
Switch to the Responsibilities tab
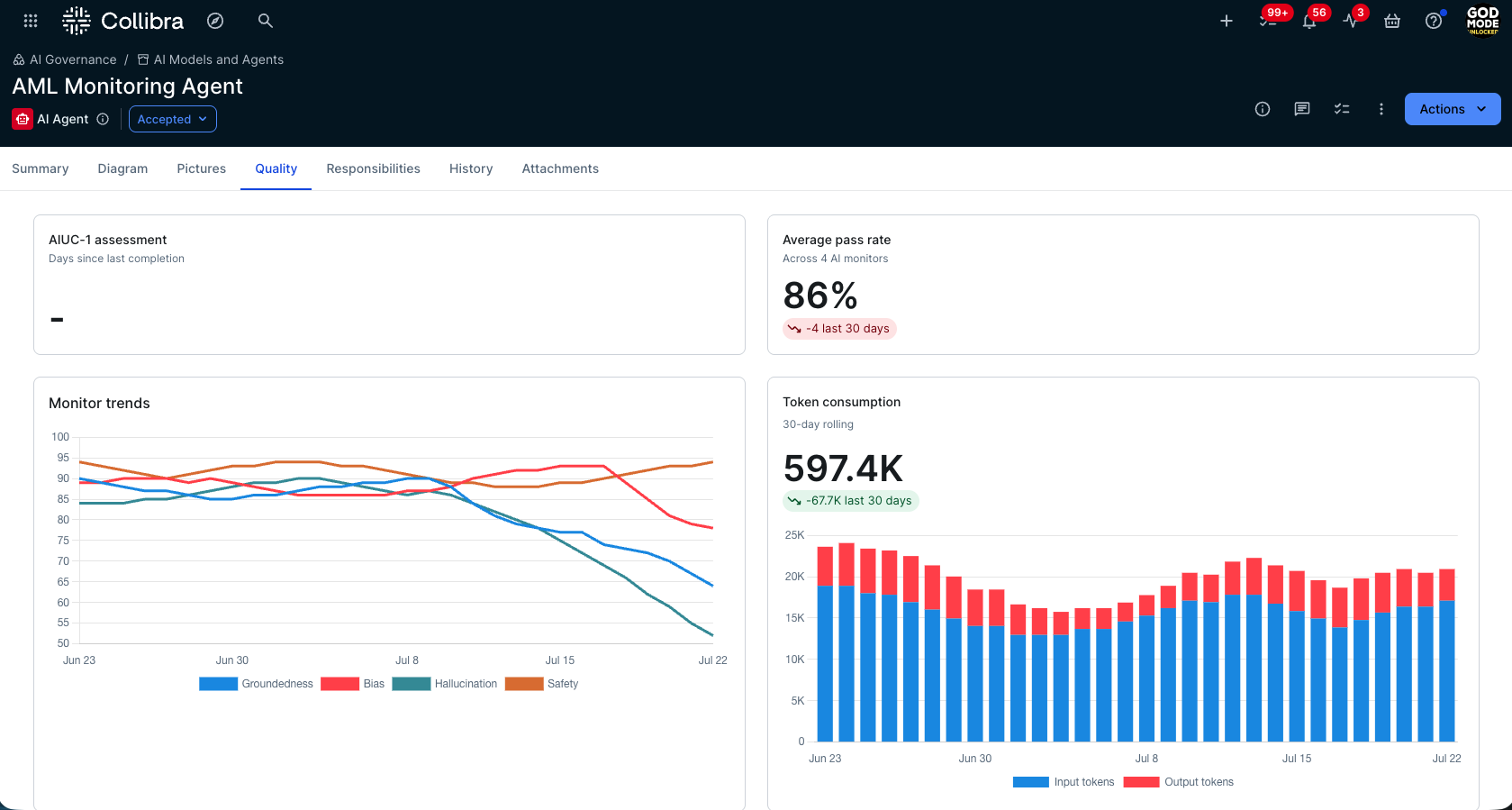[x=373, y=168]
